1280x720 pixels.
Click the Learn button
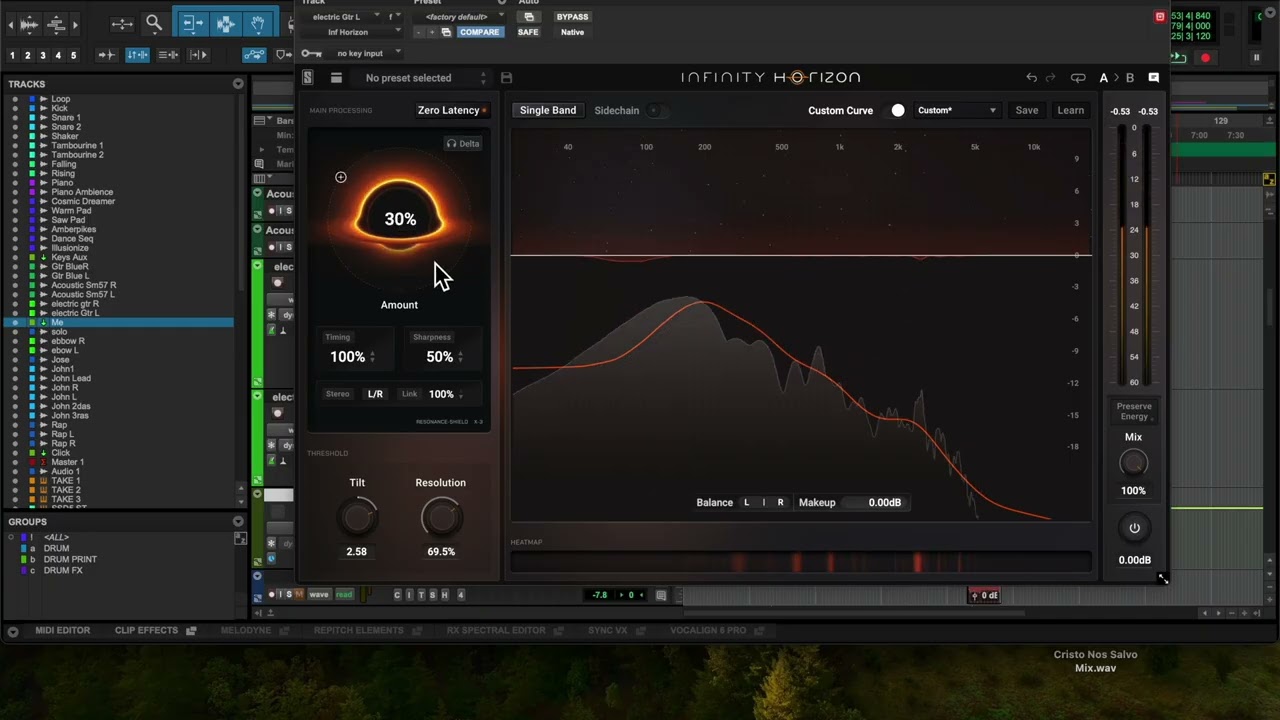click(1071, 110)
